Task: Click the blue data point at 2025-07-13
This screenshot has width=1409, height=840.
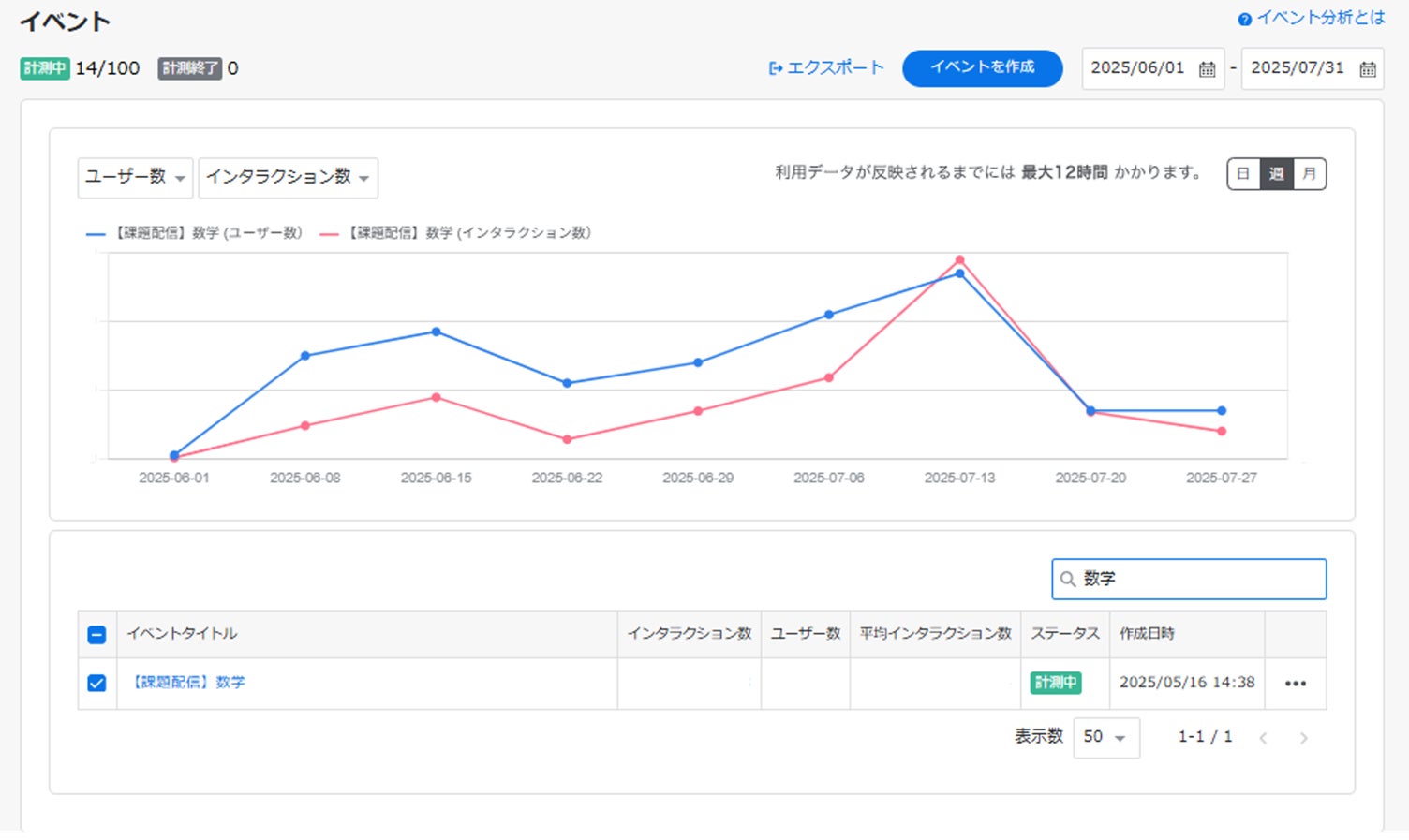Action: (x=959, y=273)
